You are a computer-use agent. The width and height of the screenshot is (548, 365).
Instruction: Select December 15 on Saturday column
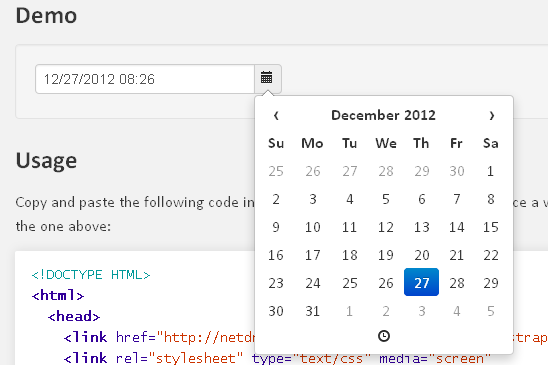tap(490, 227)
